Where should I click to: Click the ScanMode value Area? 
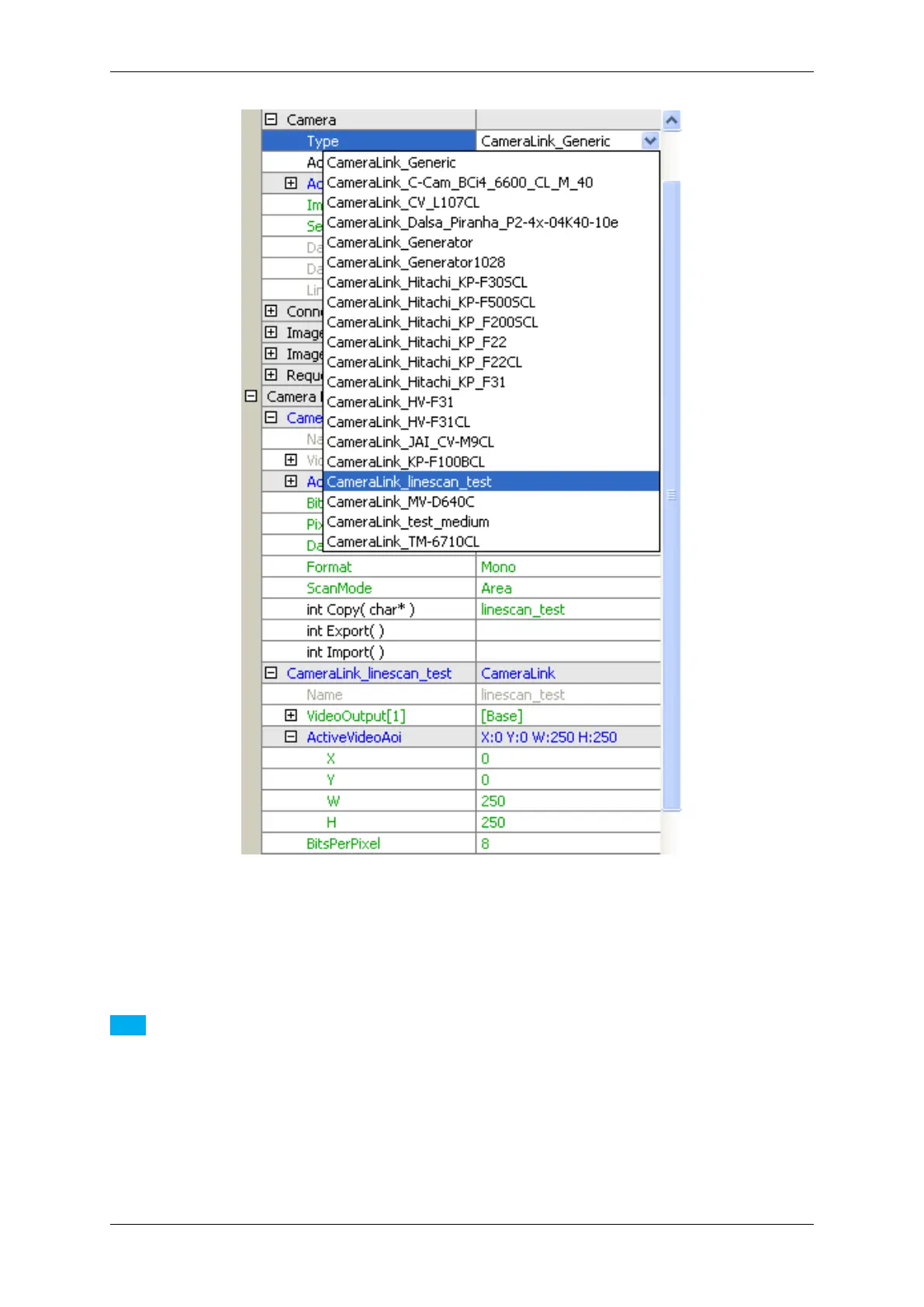coord(568,588)
